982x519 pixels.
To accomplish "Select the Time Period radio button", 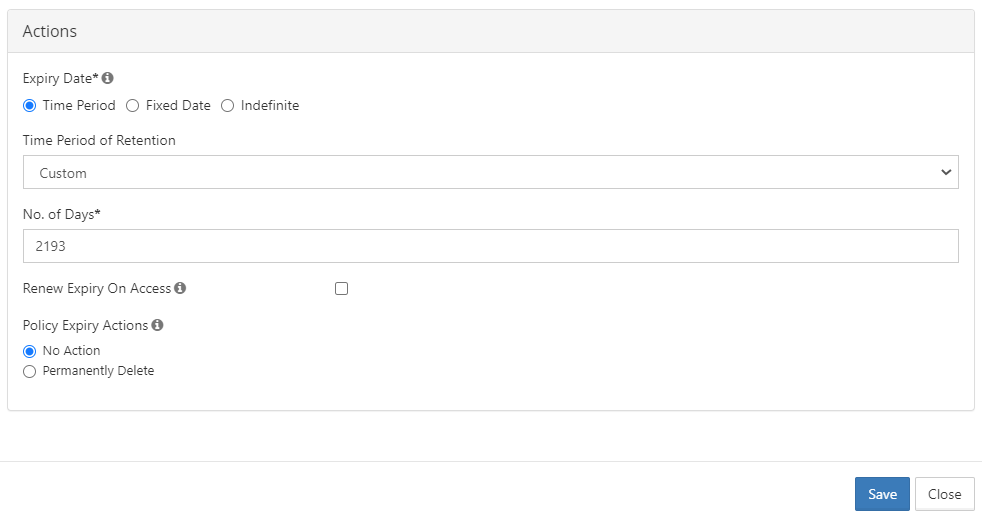I will pyautogui.click(x=29, y=105).
